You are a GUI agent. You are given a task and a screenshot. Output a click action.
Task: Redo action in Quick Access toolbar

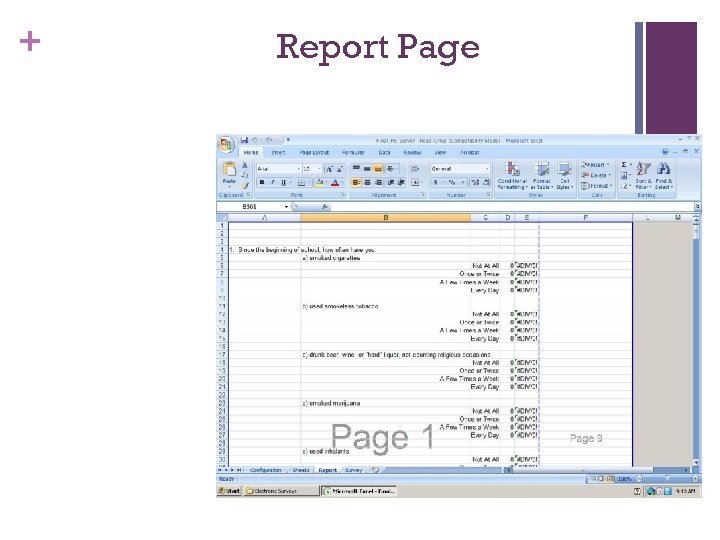(270, 140)
